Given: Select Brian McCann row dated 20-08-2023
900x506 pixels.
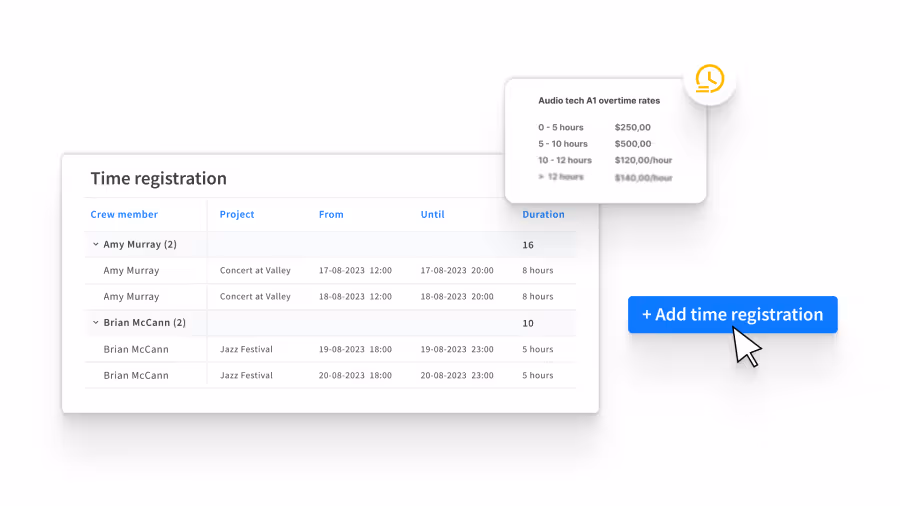Looking at the screenshot, I should 331,375.
